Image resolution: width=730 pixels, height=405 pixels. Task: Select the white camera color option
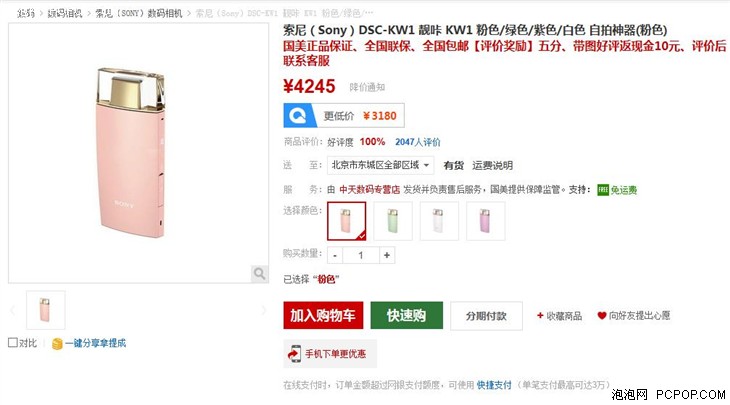(x=439, y=221)
